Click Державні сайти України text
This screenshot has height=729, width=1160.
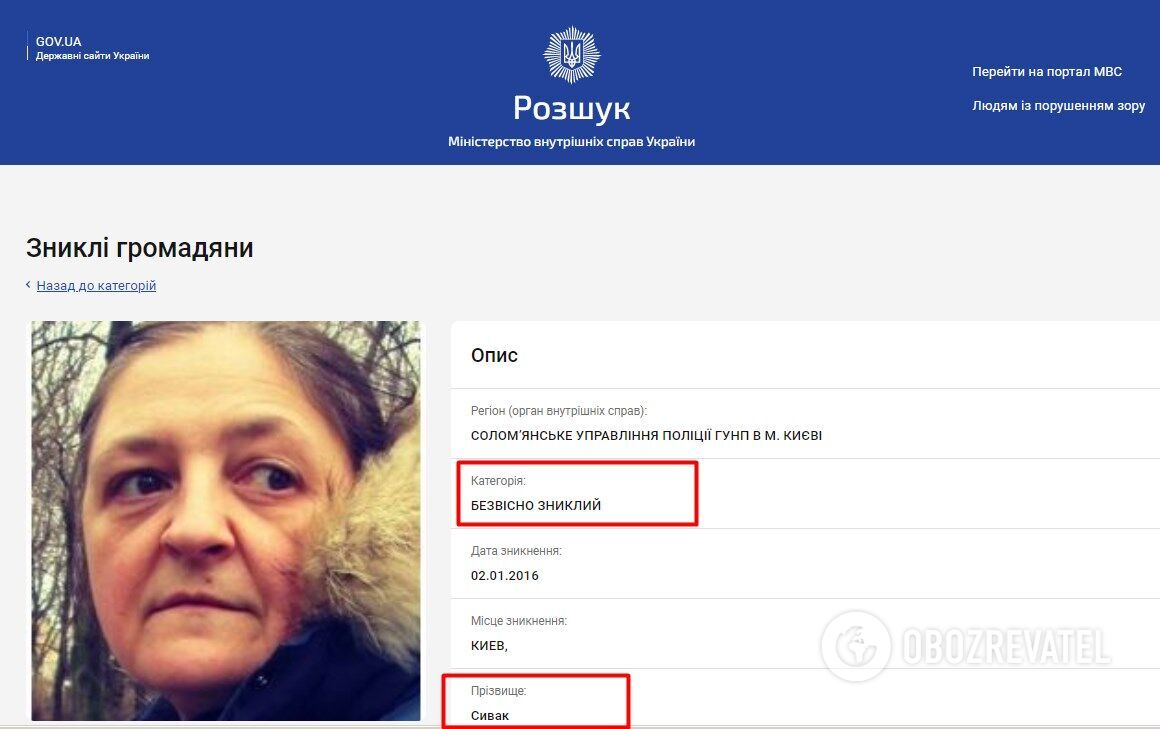[x=92, y=56]
